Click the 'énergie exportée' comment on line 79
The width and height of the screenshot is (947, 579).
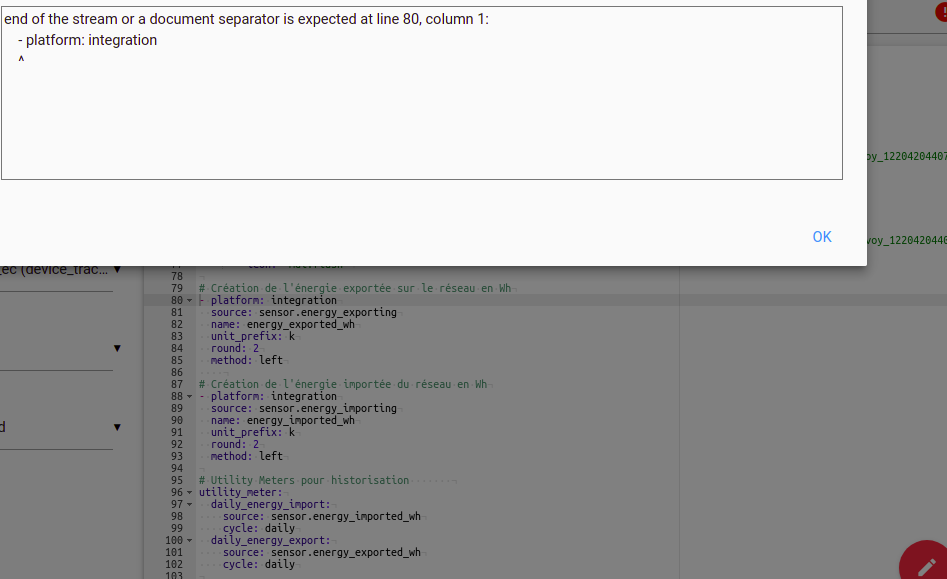[355, 288]
